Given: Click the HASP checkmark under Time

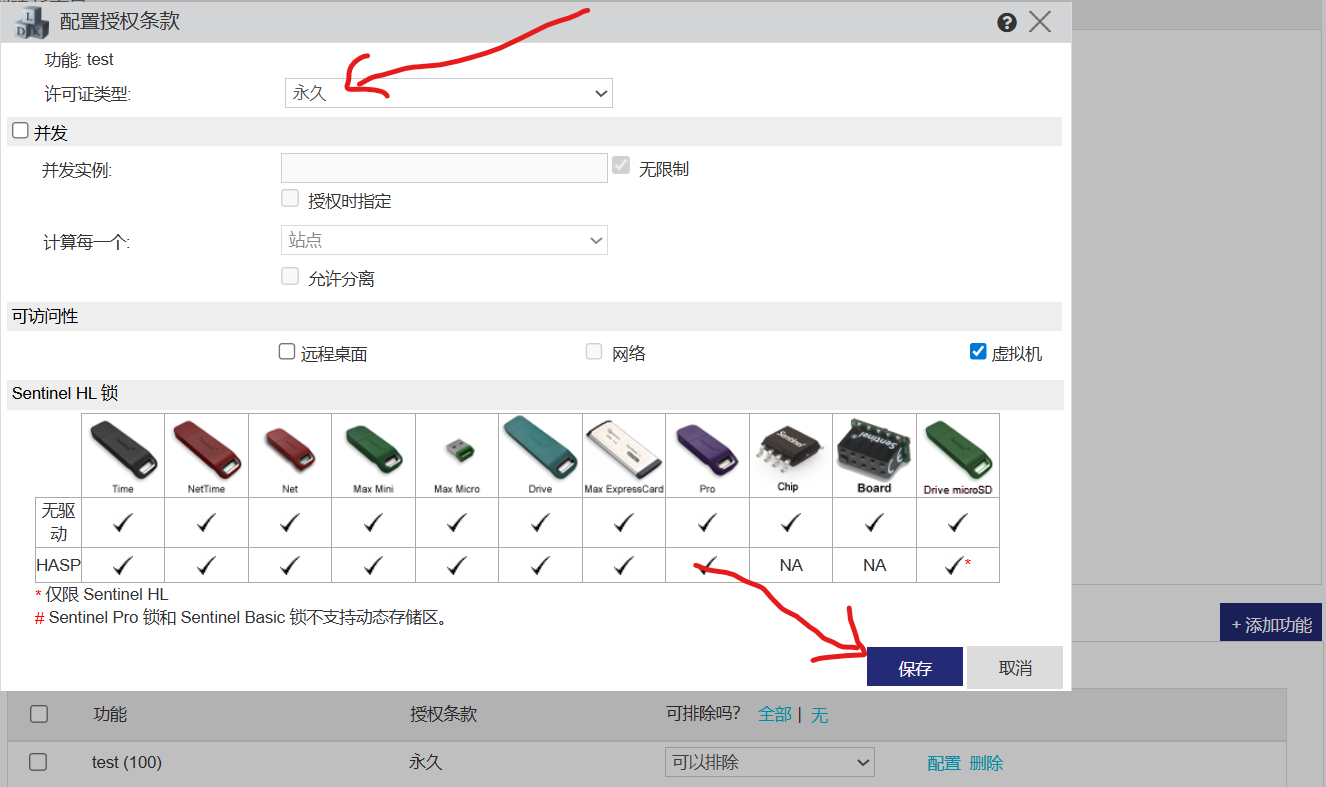Looking at the screenshot, I should pyautogui.click(x=123, y=565).
